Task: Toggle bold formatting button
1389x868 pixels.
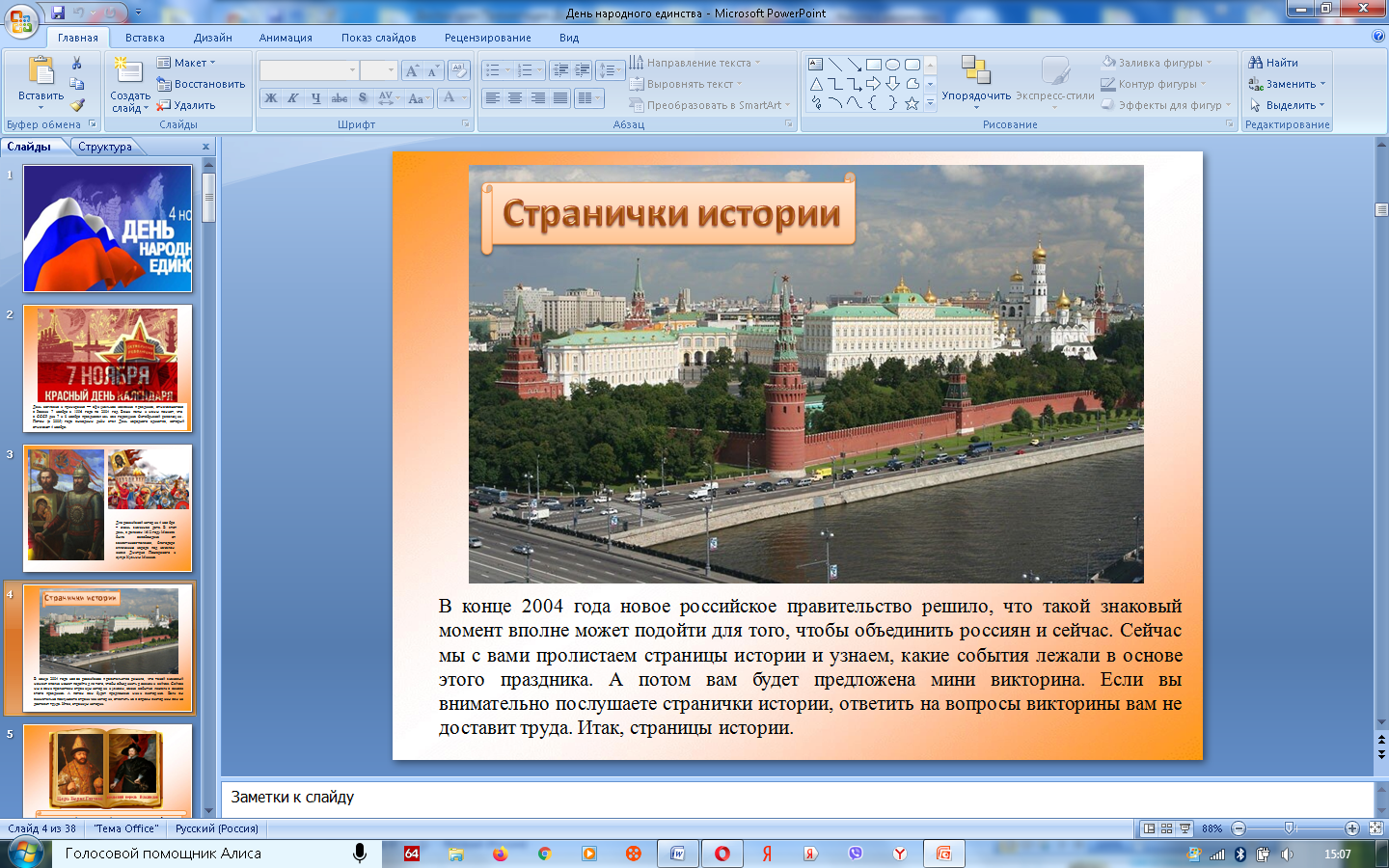Action: pyautogui.click(x=271, y=98)
